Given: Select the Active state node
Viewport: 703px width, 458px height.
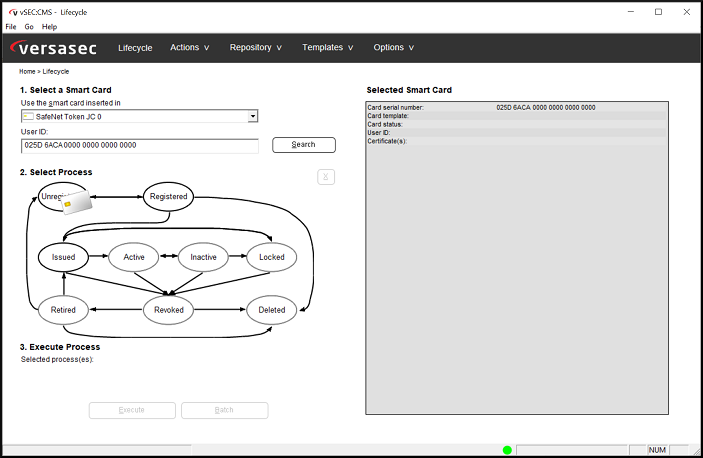Looking at the screenshot, I should (134, 257).
